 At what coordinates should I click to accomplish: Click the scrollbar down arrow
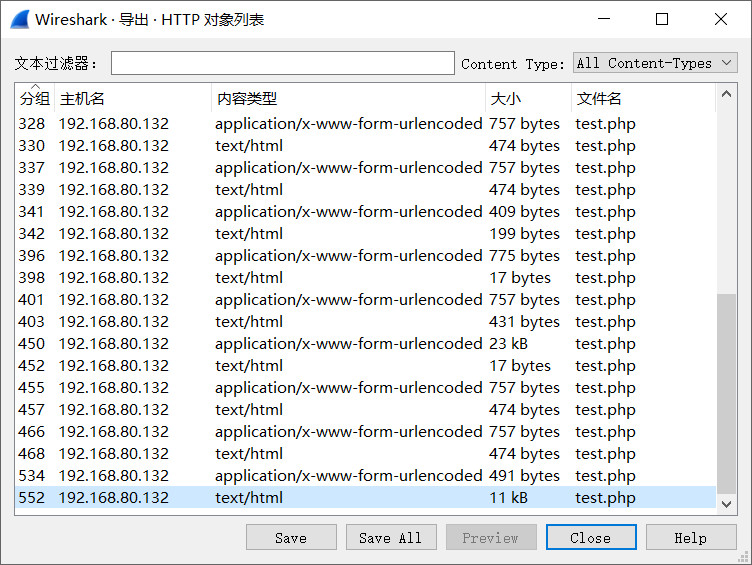coord(726,504)
